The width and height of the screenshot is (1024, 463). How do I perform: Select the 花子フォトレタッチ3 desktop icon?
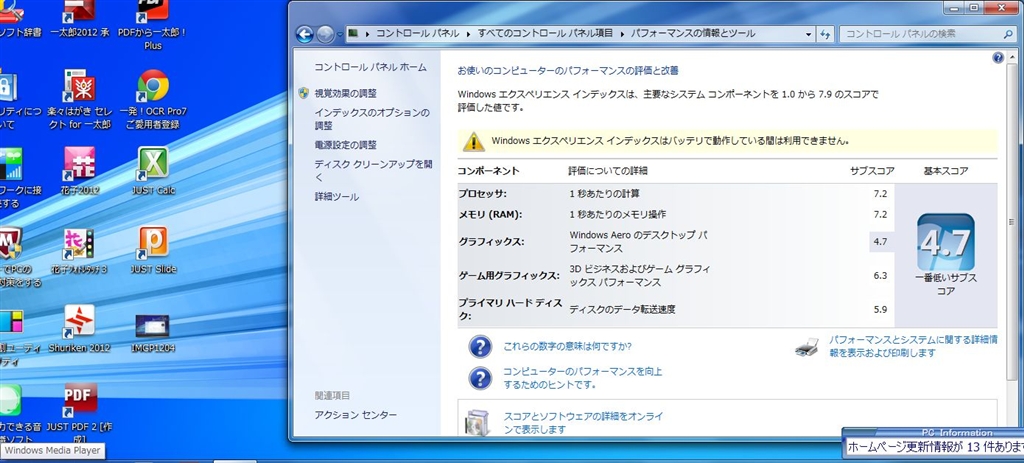click(x=80, y=251)
